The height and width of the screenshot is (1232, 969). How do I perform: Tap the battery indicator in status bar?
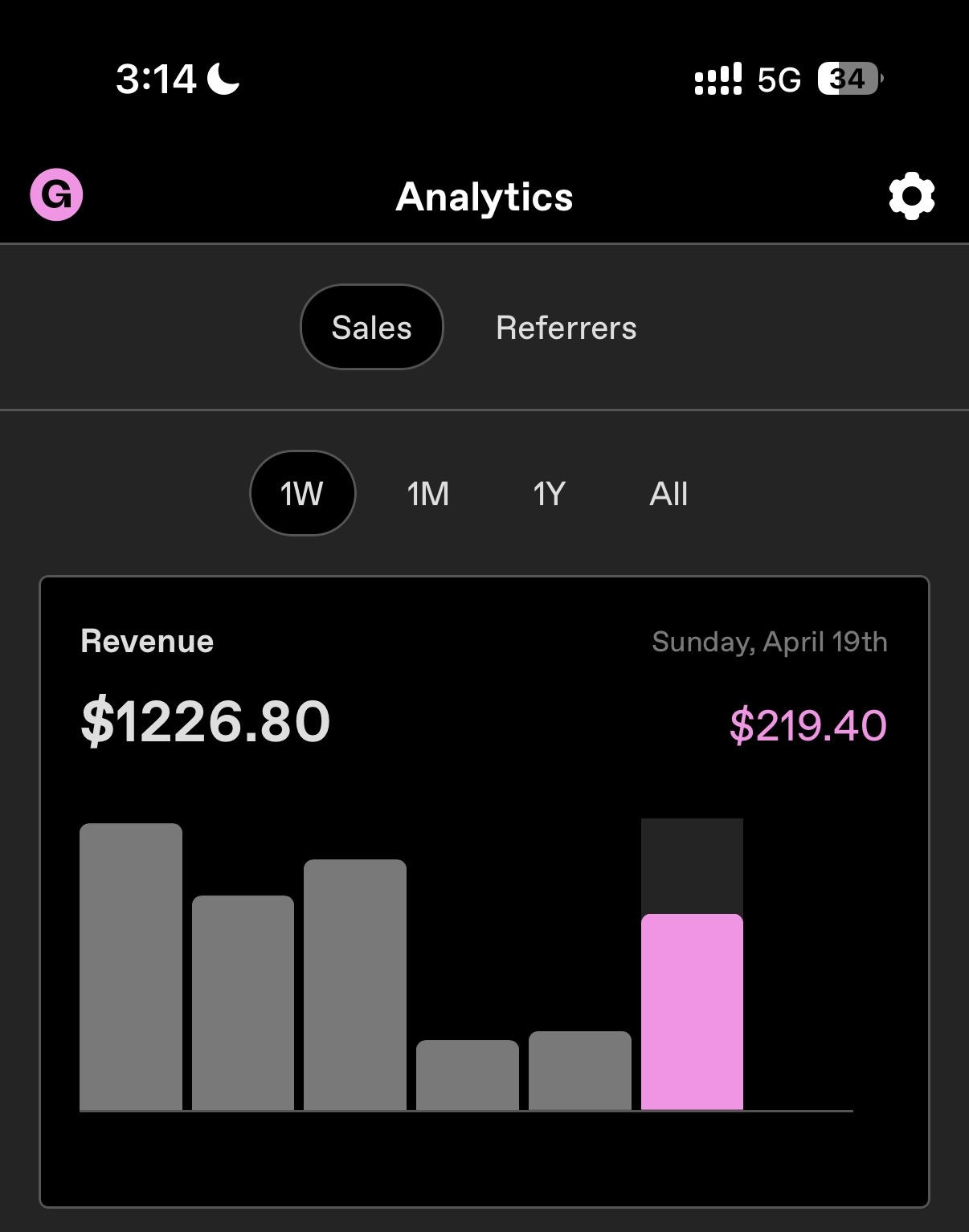click(x=848, y=79)
